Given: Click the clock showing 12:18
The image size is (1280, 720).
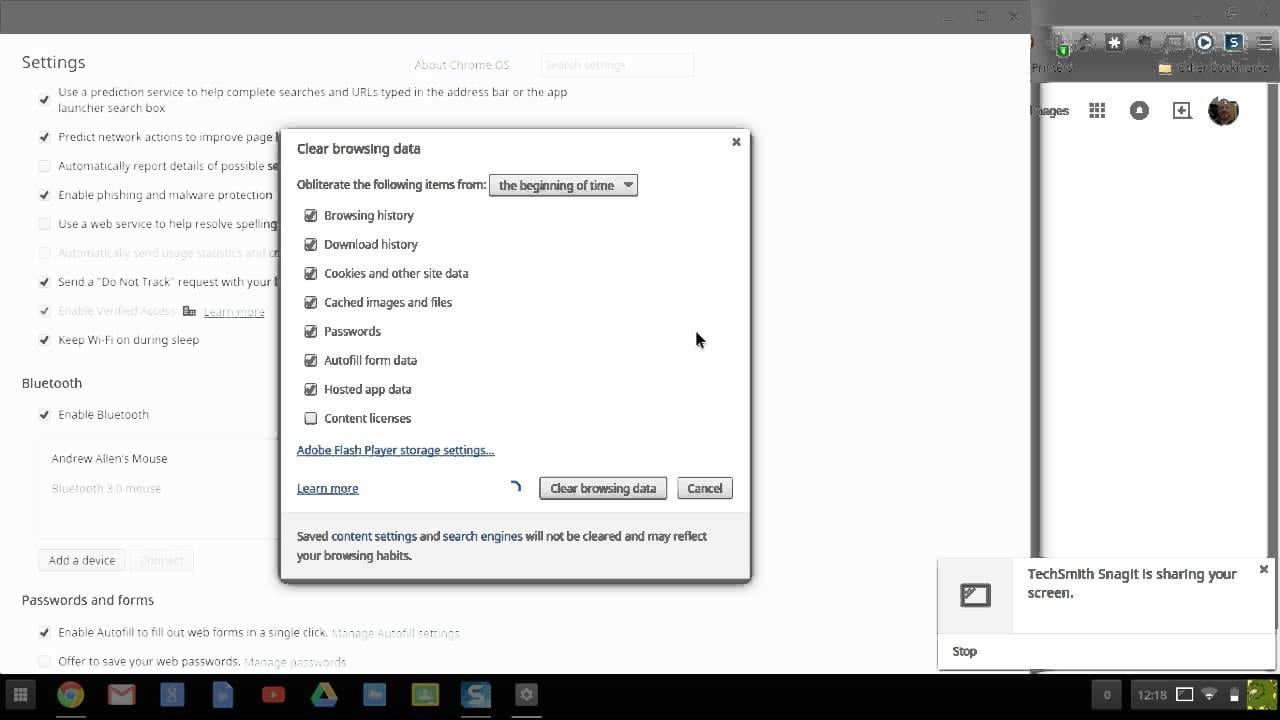Looking at the screenshot, I should point(1152,695).
